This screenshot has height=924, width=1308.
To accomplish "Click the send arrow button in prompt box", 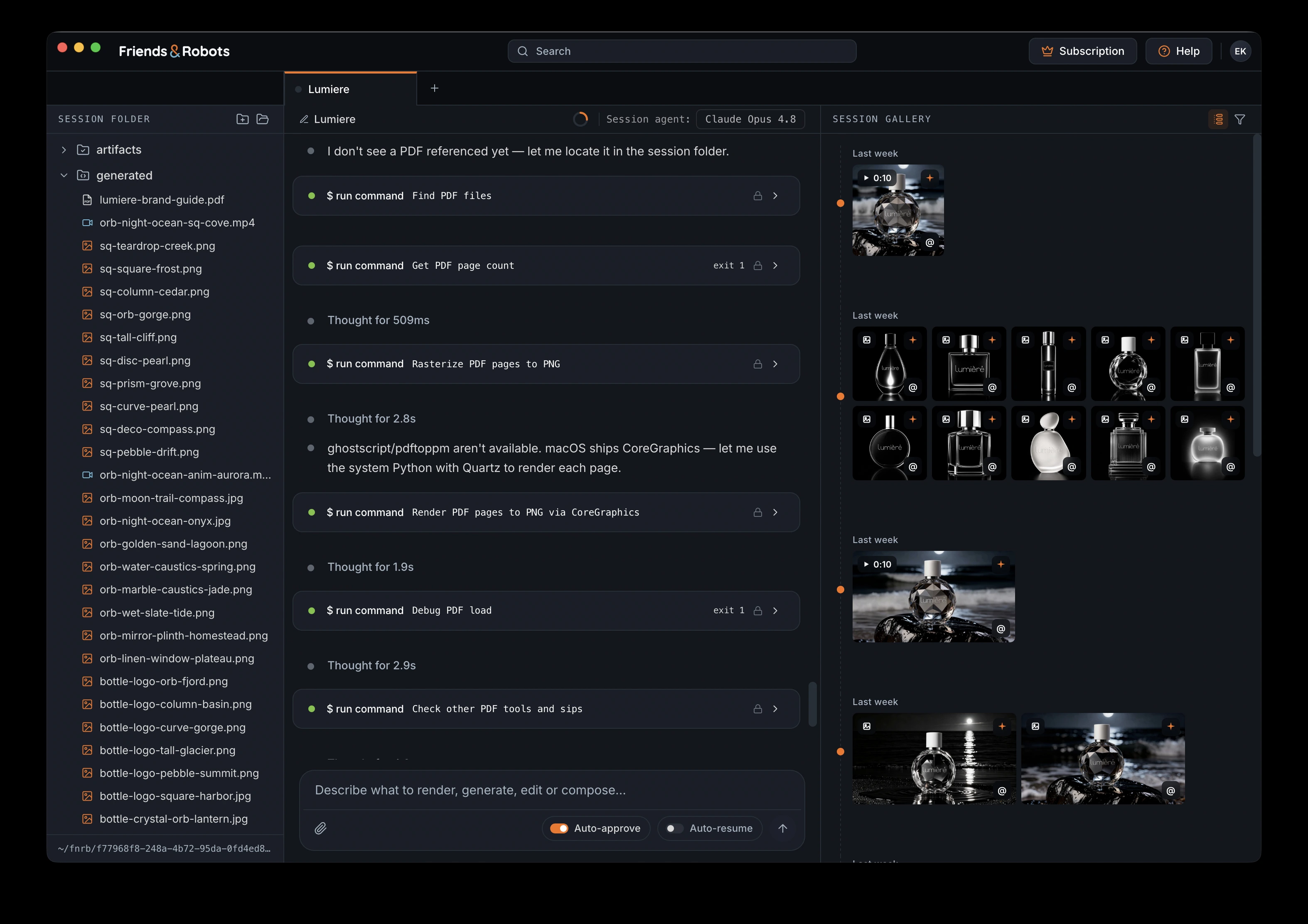I will pyautogui.click(x=783, y=828).
